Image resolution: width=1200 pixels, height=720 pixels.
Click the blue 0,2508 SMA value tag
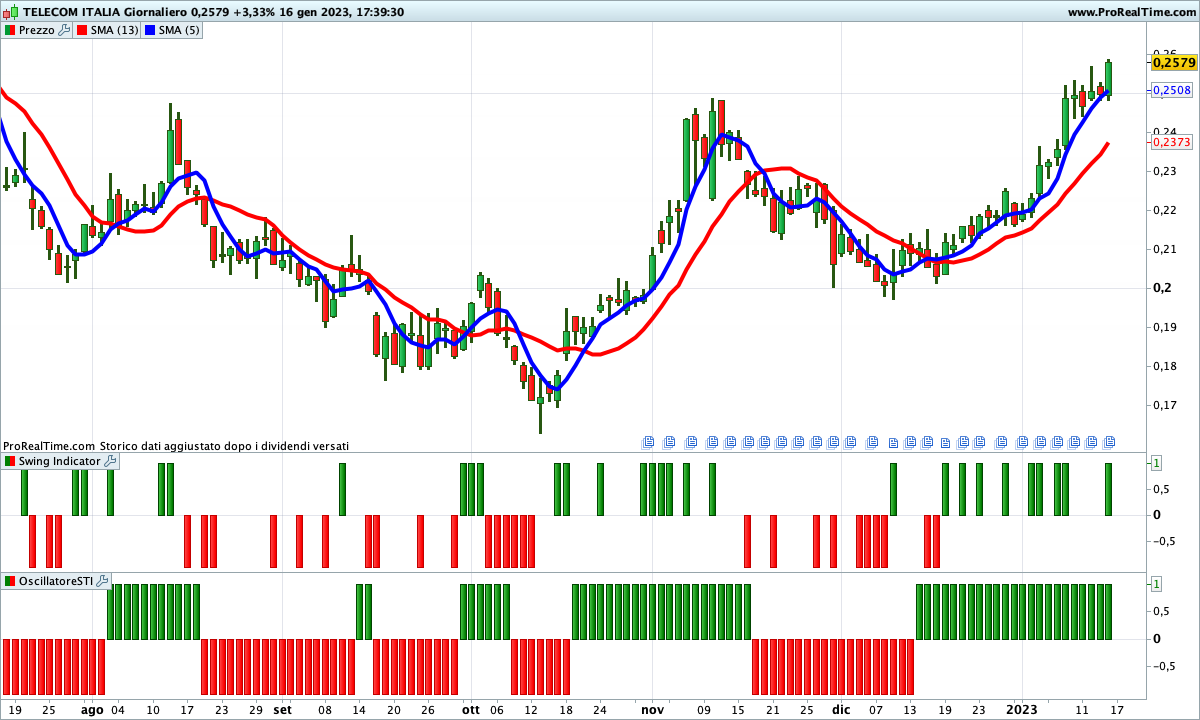coord(1172,90)
